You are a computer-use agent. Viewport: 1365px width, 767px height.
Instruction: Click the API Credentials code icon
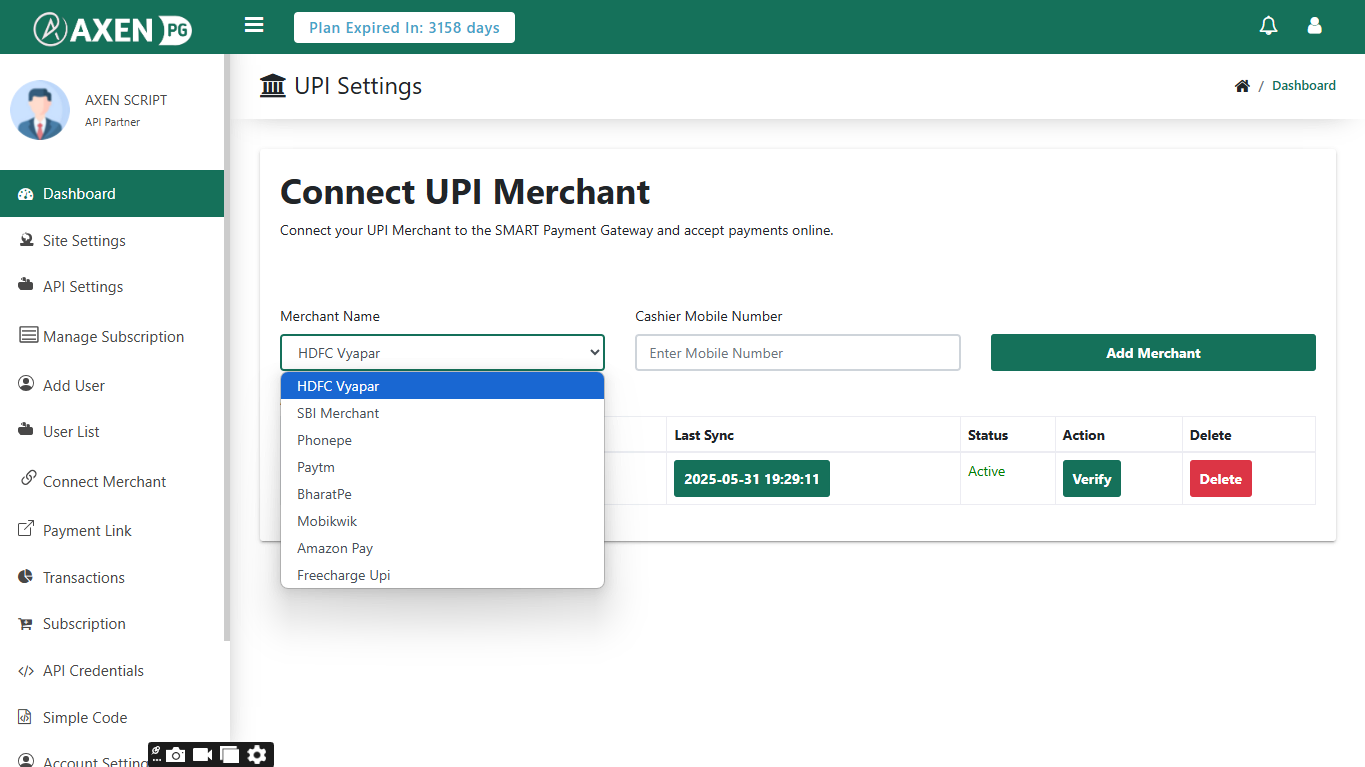pyautogui.click(x=27, y=671)
